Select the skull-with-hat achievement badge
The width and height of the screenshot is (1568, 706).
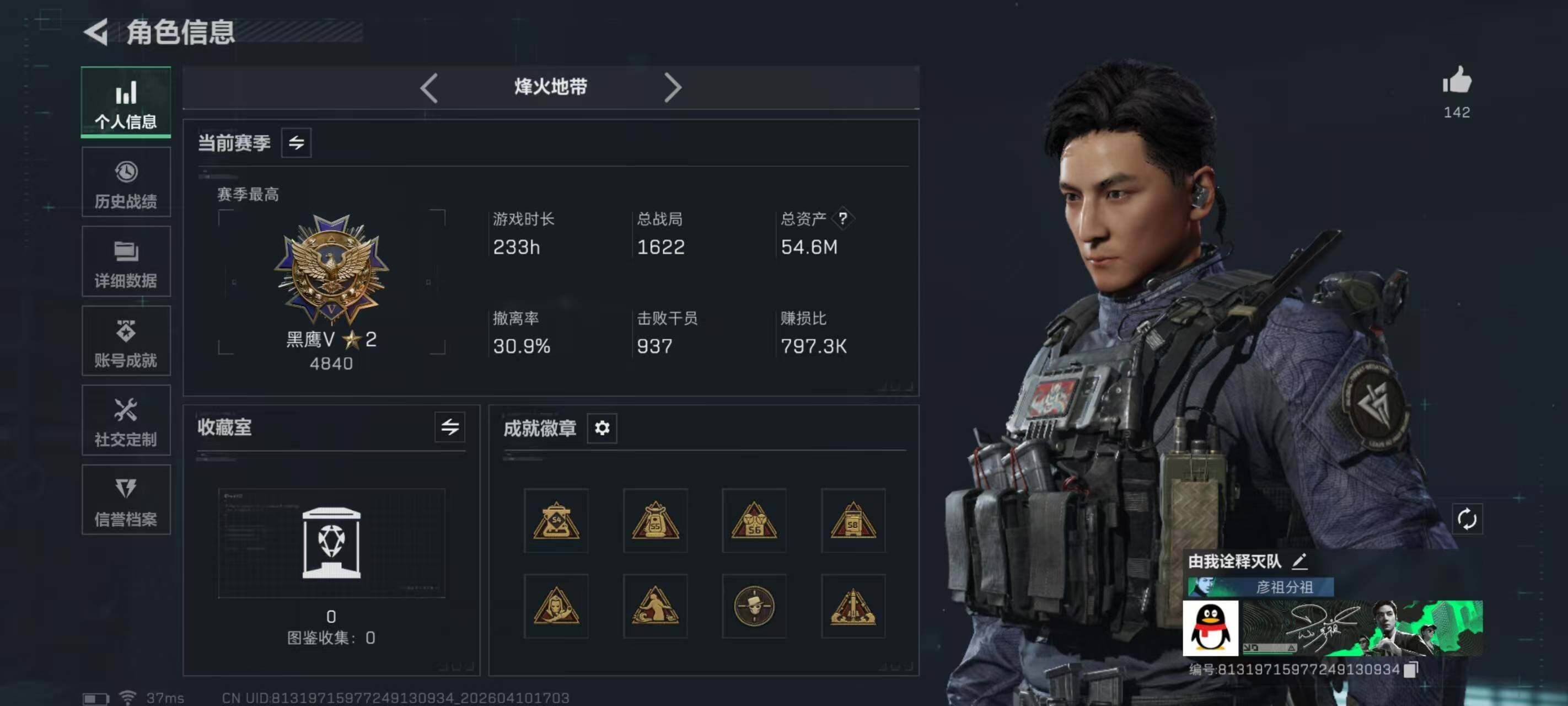coord(754,606)
